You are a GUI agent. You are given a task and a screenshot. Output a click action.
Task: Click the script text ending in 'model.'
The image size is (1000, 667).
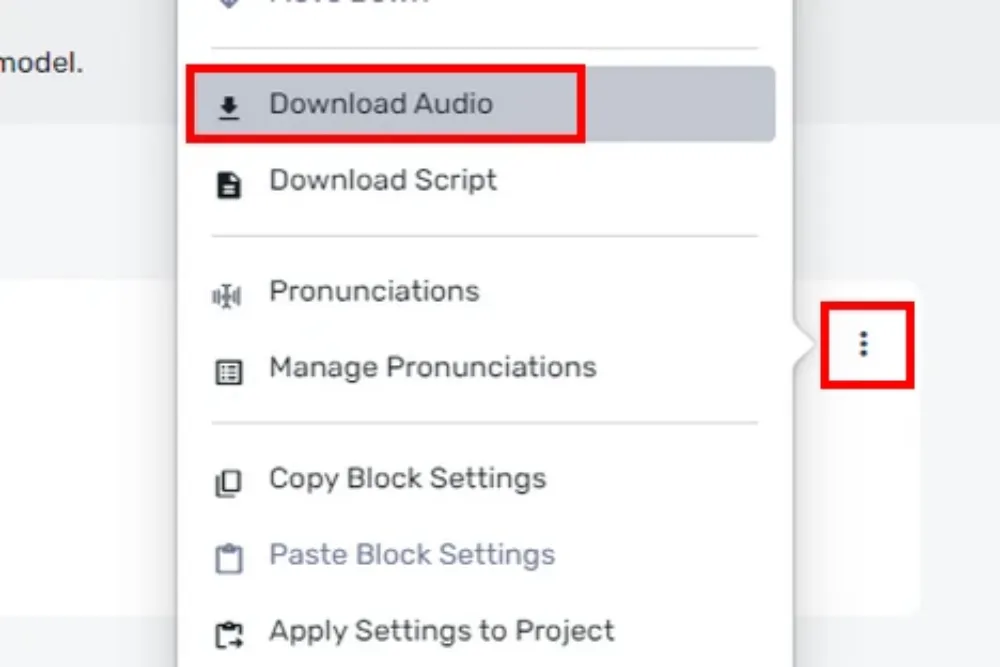[41, 62]
